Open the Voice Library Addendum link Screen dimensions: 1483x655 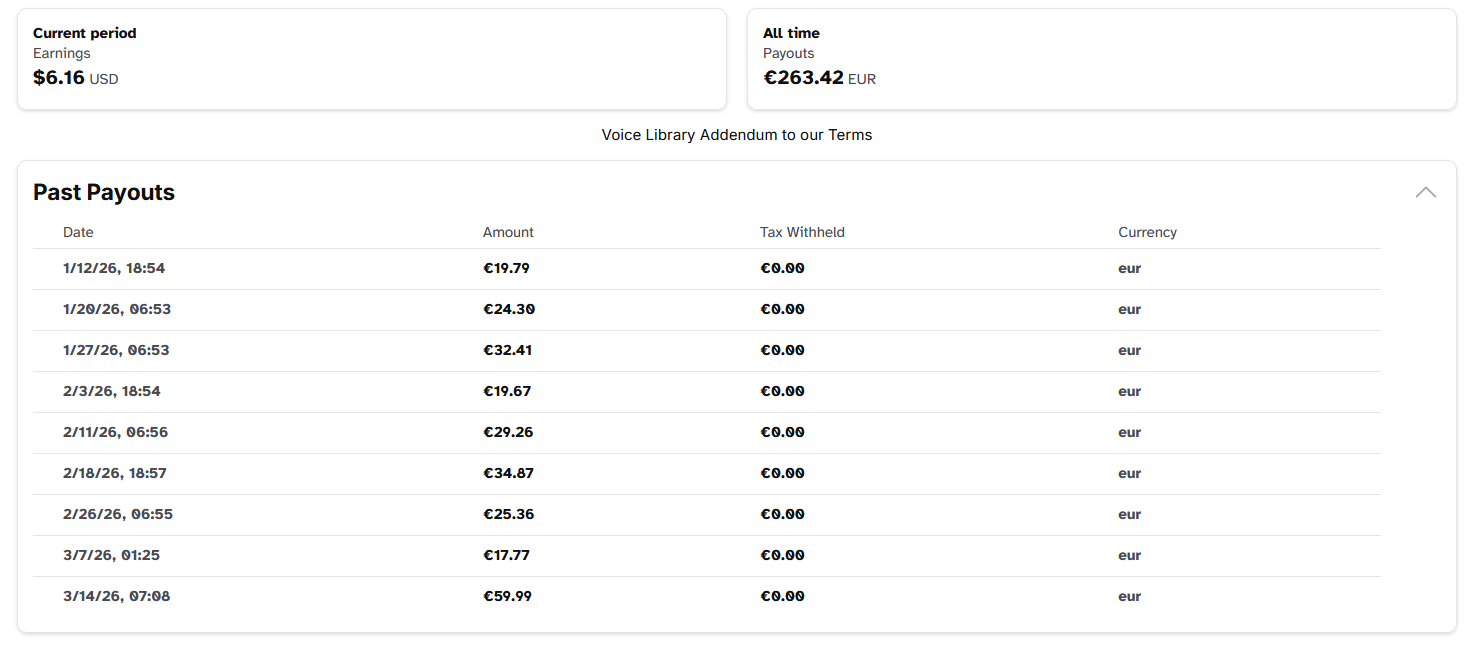click(737, 134)
